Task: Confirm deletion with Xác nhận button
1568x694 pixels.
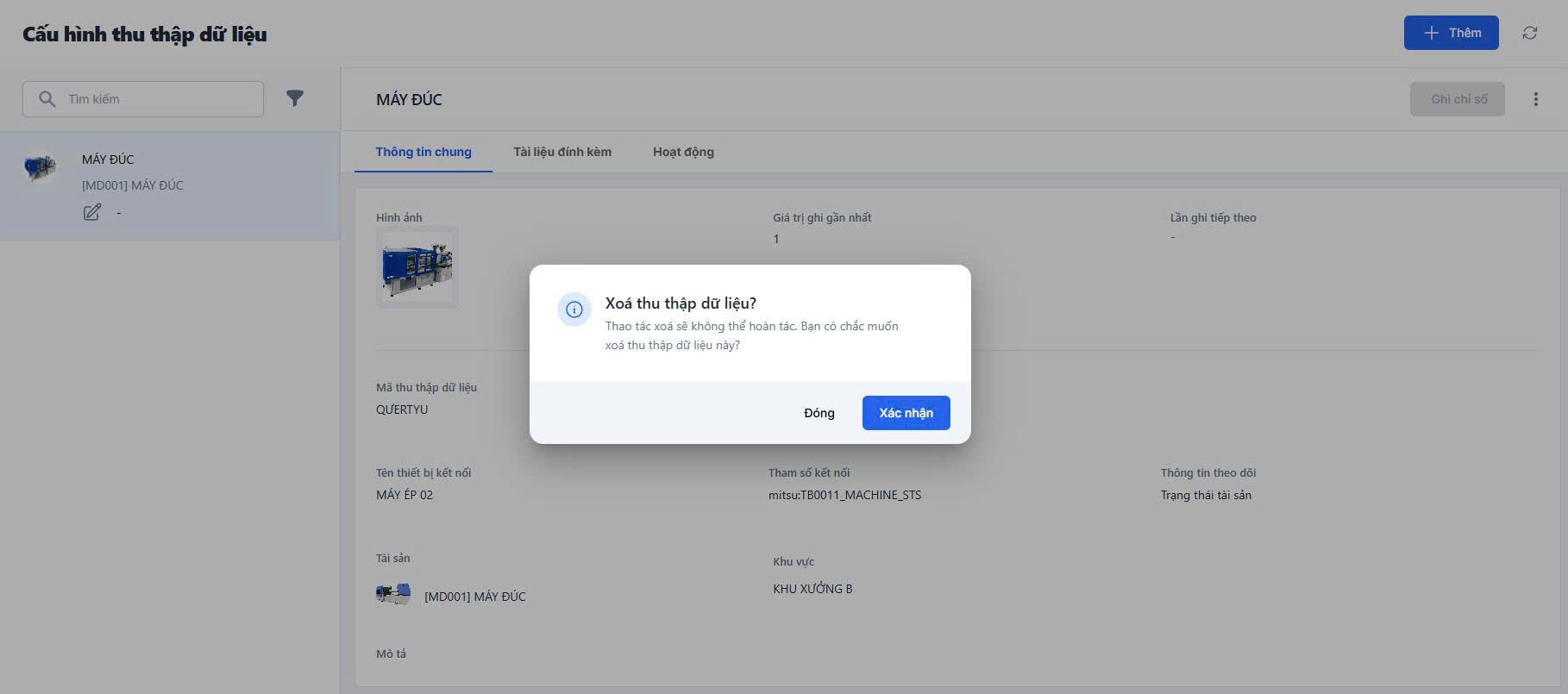Action: (906, 413)
